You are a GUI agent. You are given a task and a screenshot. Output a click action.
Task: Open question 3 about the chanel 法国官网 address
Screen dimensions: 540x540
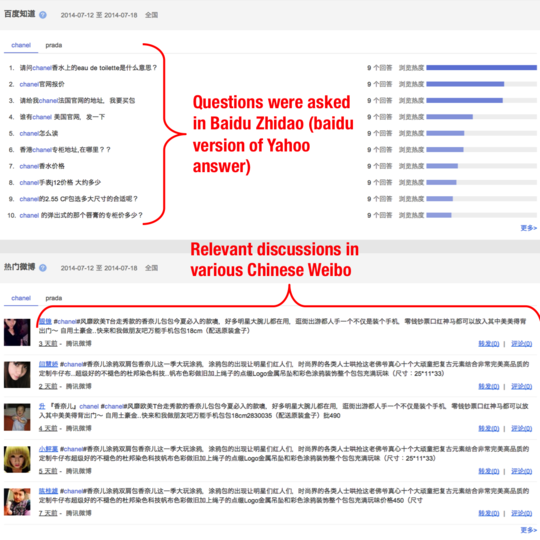pyautogui.click(x=77, y=101)
